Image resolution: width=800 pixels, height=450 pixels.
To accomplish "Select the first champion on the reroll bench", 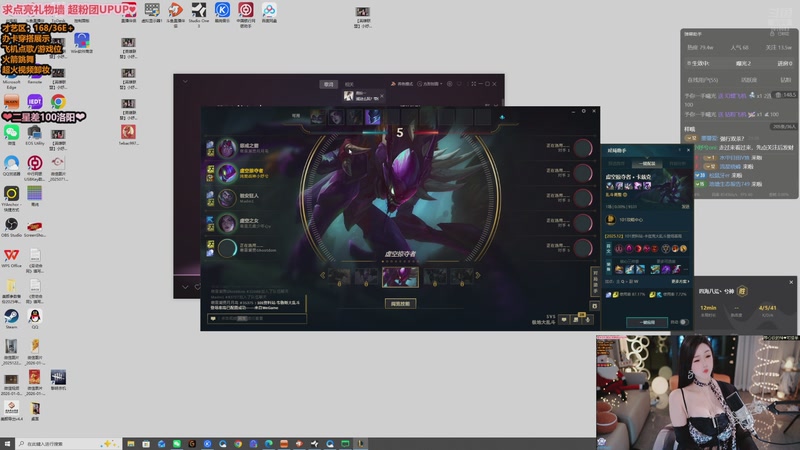I will (x=317, y=117).
